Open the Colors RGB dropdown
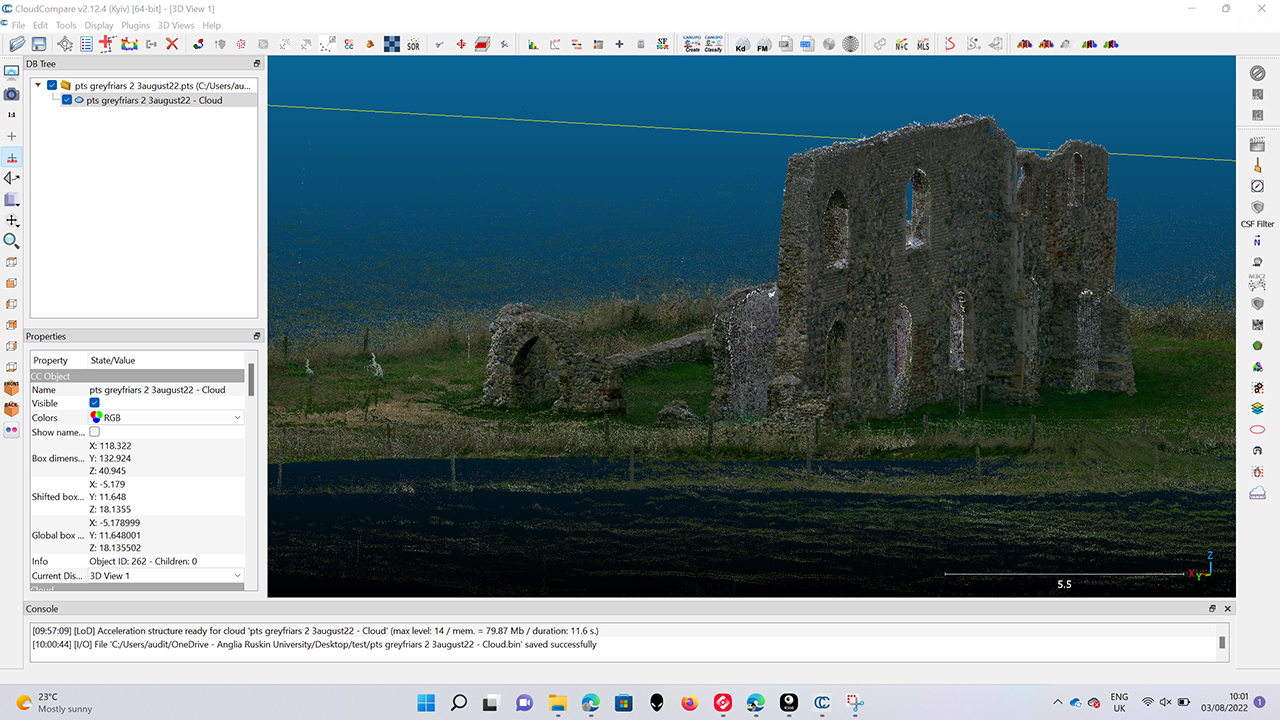The image size is (1280, 720). [166, 418]
